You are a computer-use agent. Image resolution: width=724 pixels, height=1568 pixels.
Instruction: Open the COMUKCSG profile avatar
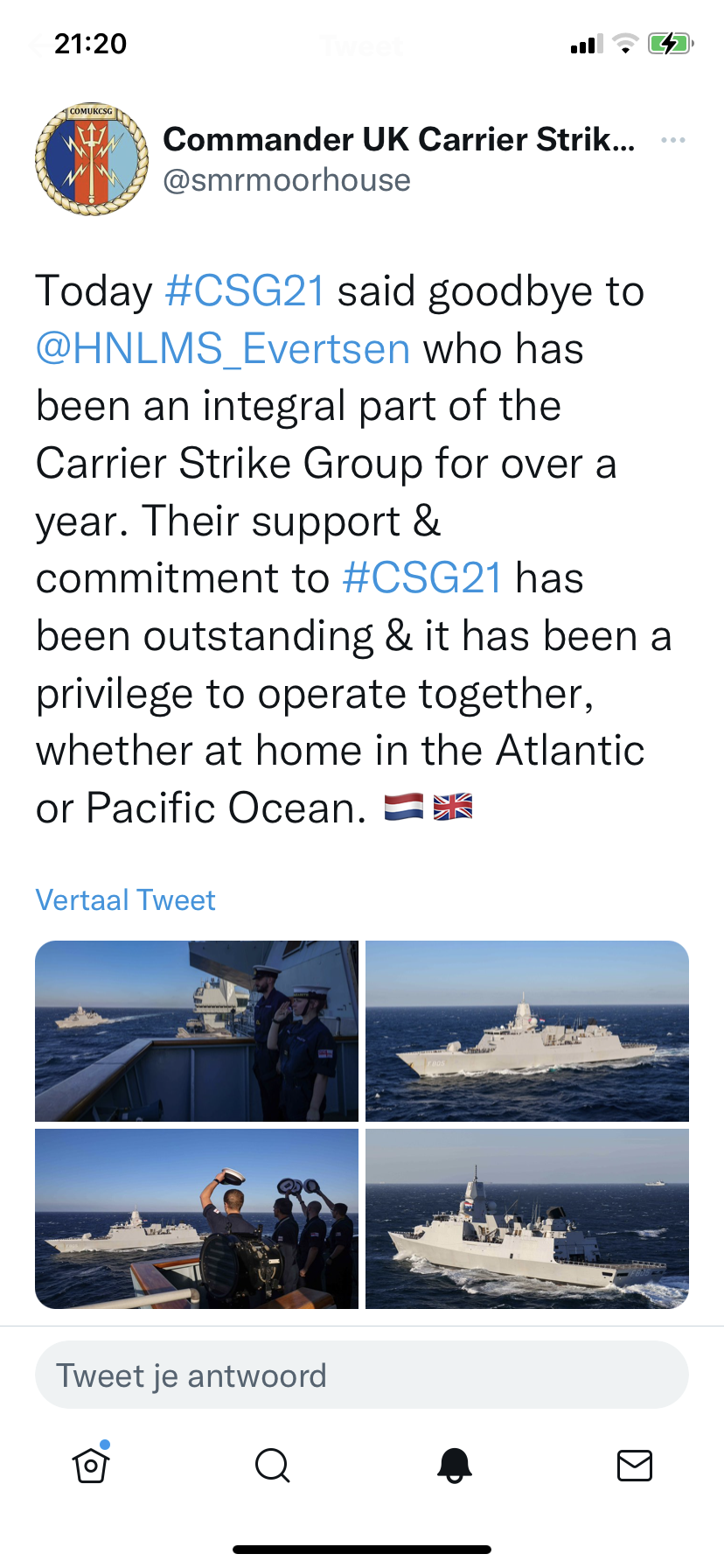click(92, 159)
